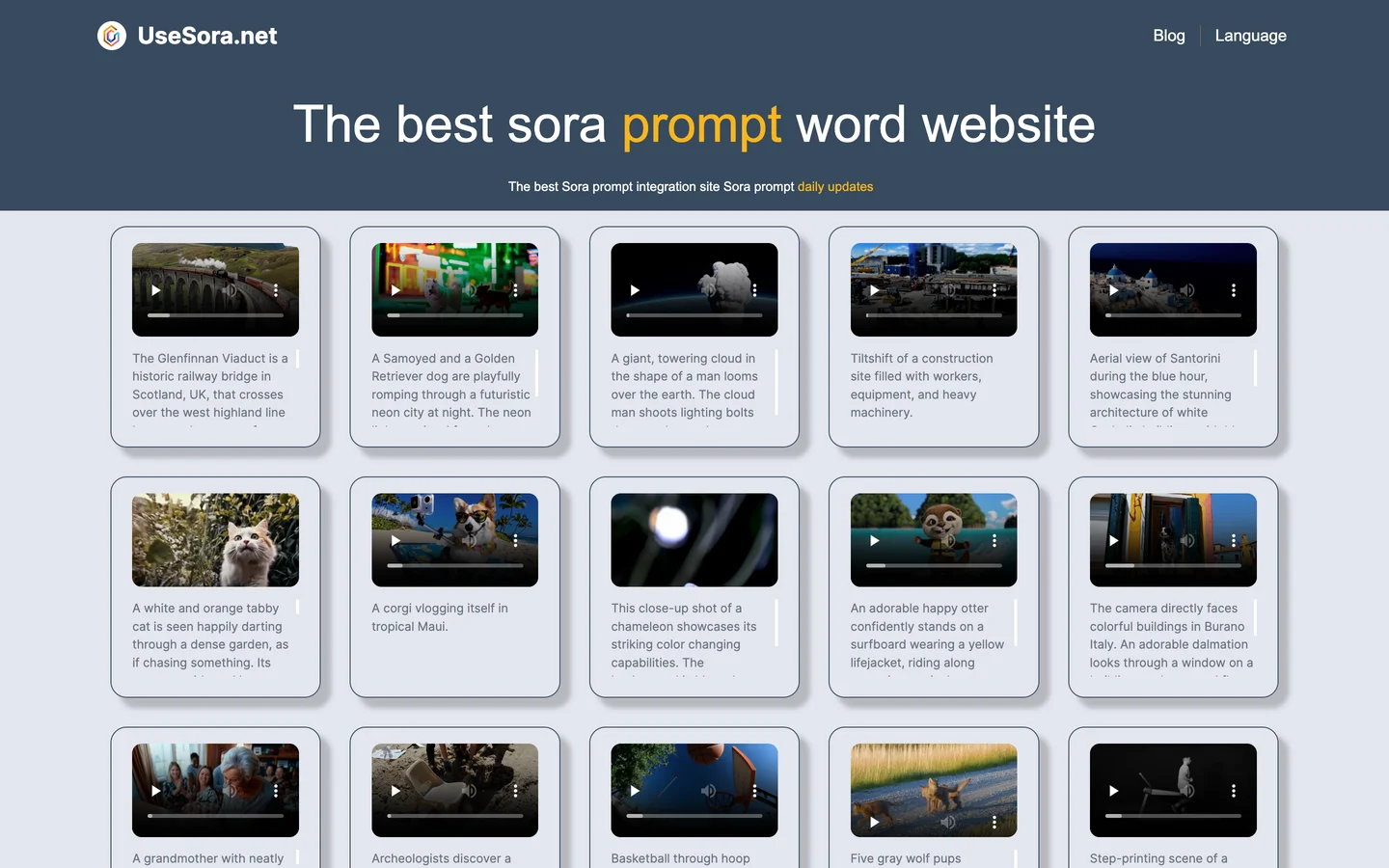This screenshot has height=868, width=1389.
Task: Click the UseSora.net logo icon
Action: tap(112, 36)
